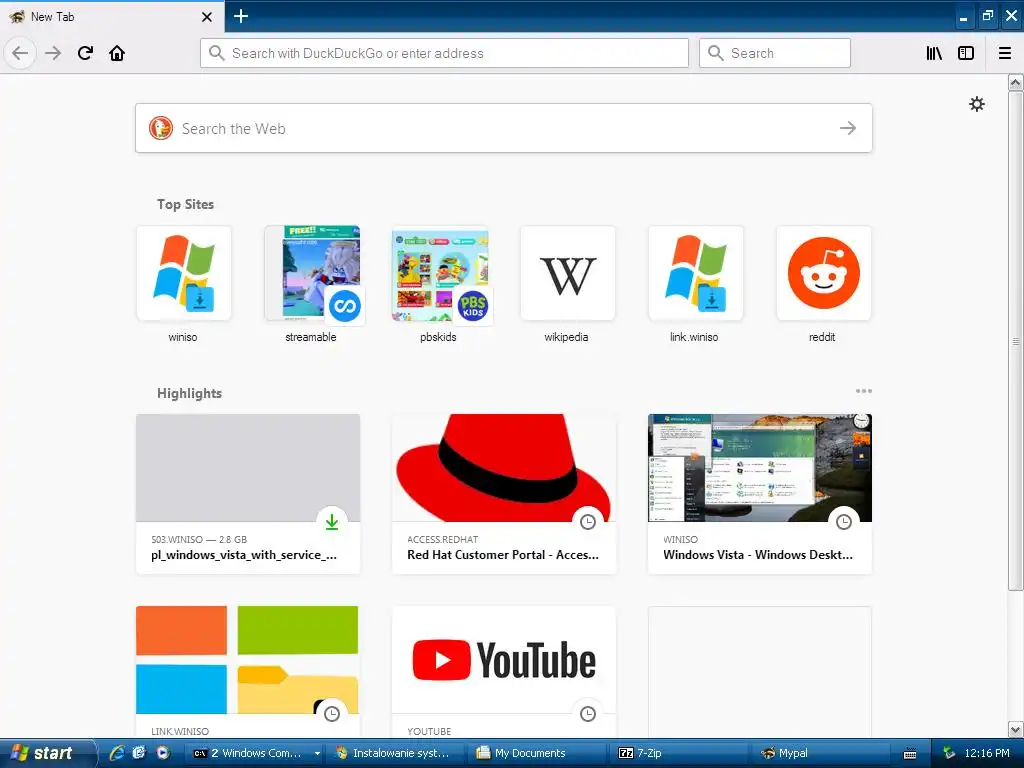The height and width of the screenshot is (768, 1024).
Task: Open 2 Windows Com... taskbar group
Action: (255, 753)
